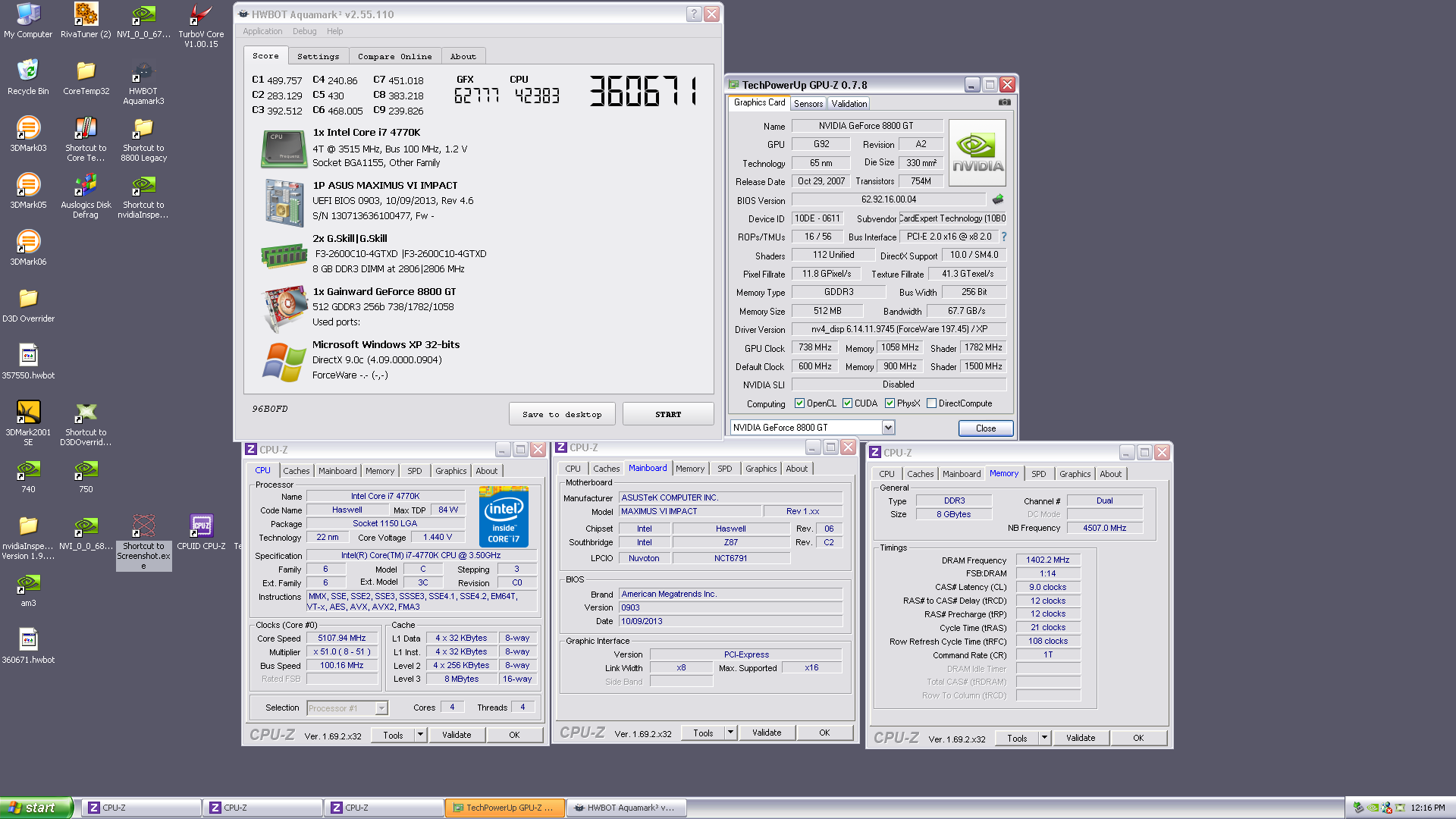
Task: Click the GPU-Z BIOS save chip icon
Action: coord(998,199)
